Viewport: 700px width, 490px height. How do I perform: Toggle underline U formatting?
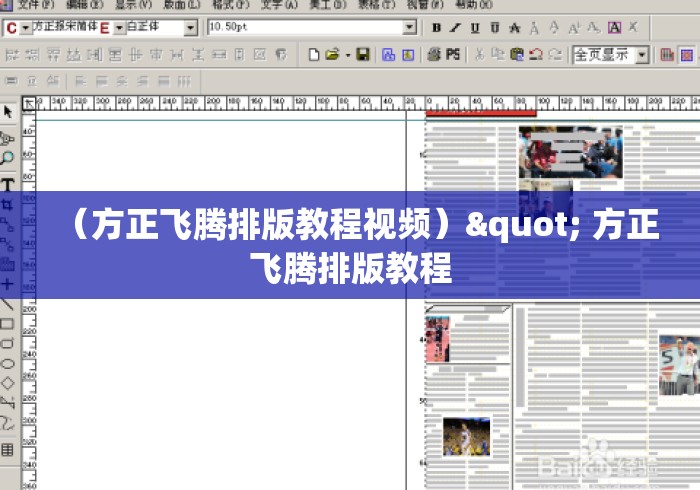(475, 28)
